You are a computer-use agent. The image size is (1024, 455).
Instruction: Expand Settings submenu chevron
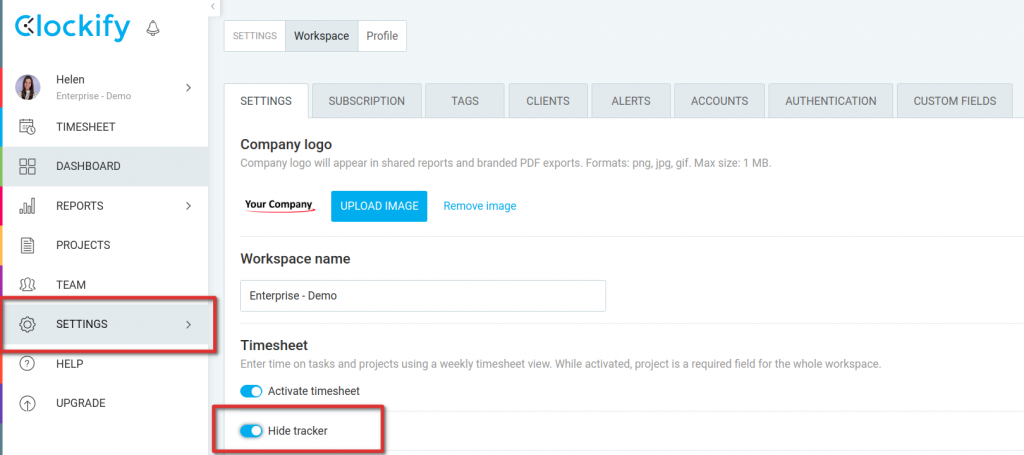188,324
